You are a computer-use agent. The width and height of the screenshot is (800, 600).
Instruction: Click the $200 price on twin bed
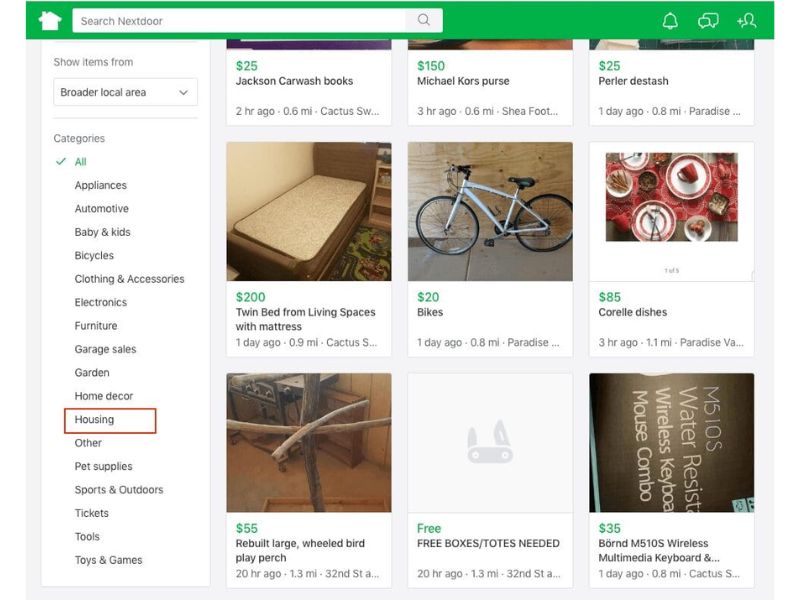click(x=251, y=297)
